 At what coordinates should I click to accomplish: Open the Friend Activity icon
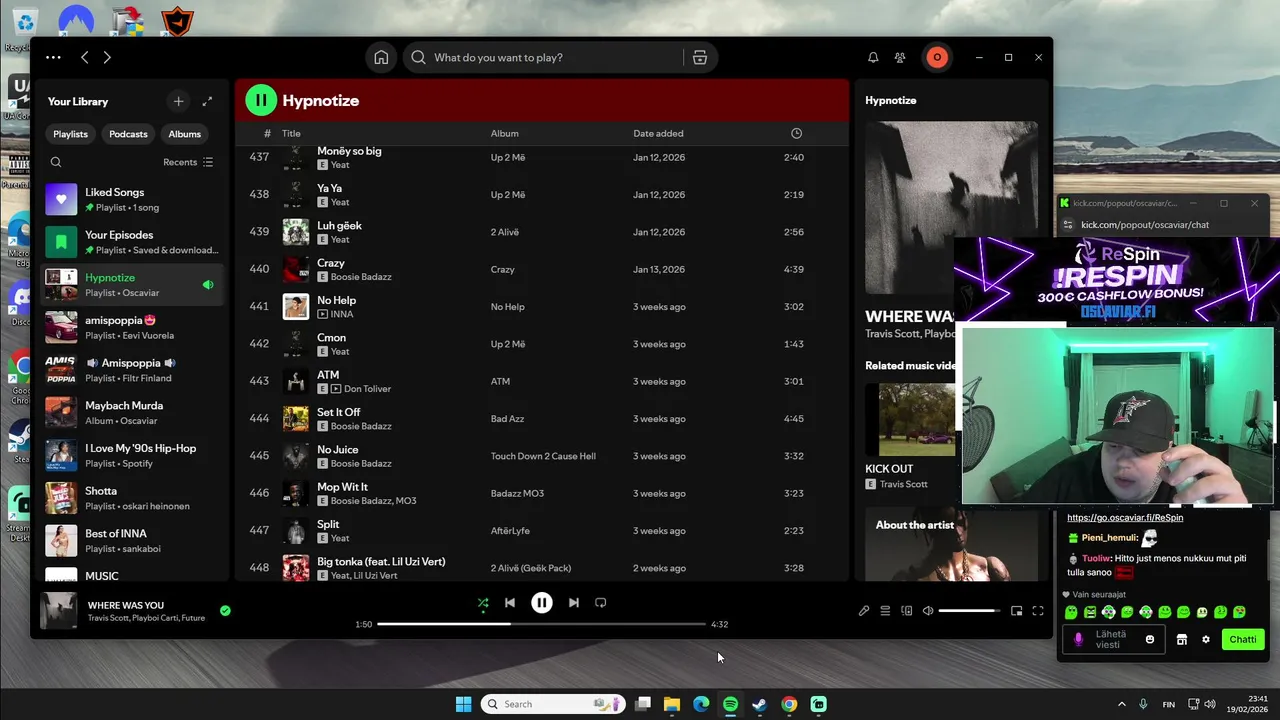point(900,58)
